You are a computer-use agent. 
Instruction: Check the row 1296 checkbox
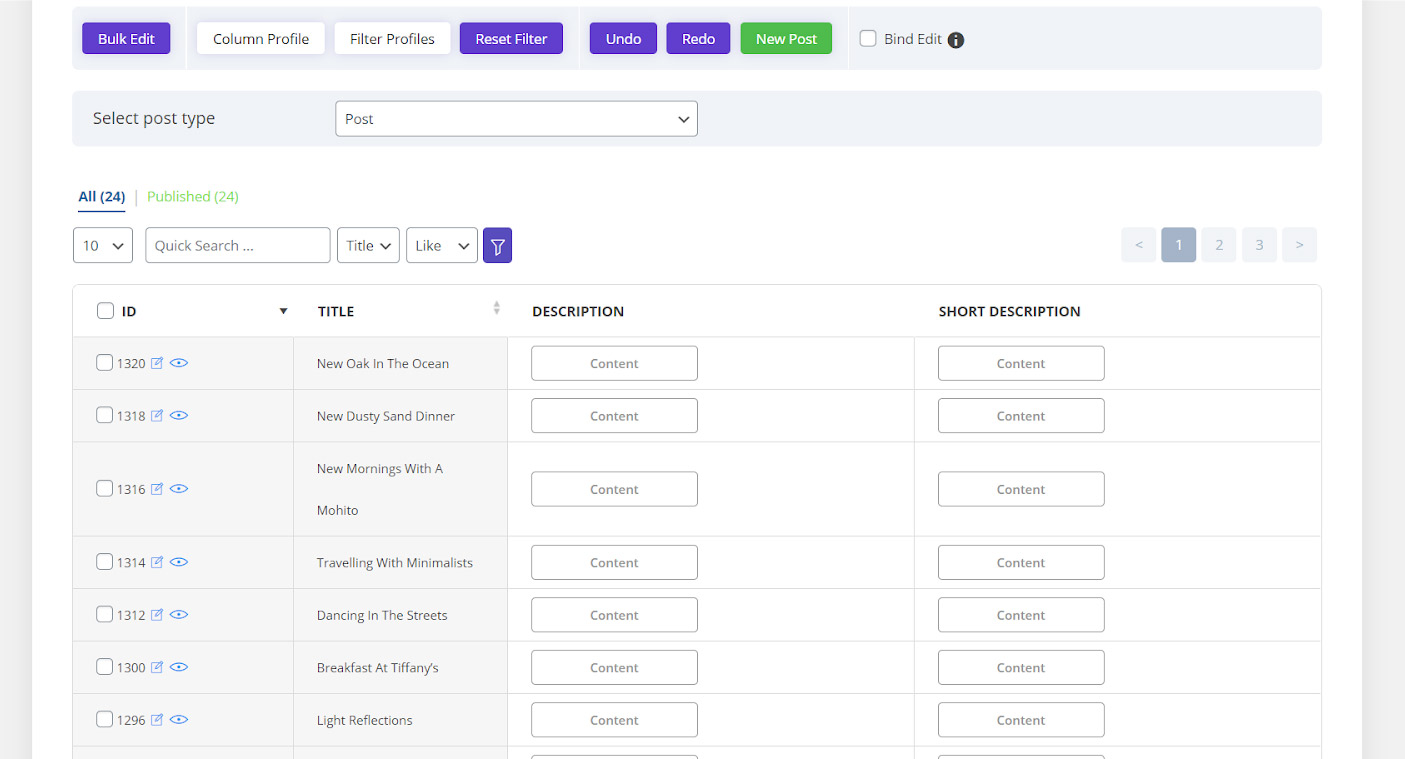[104, 718]
